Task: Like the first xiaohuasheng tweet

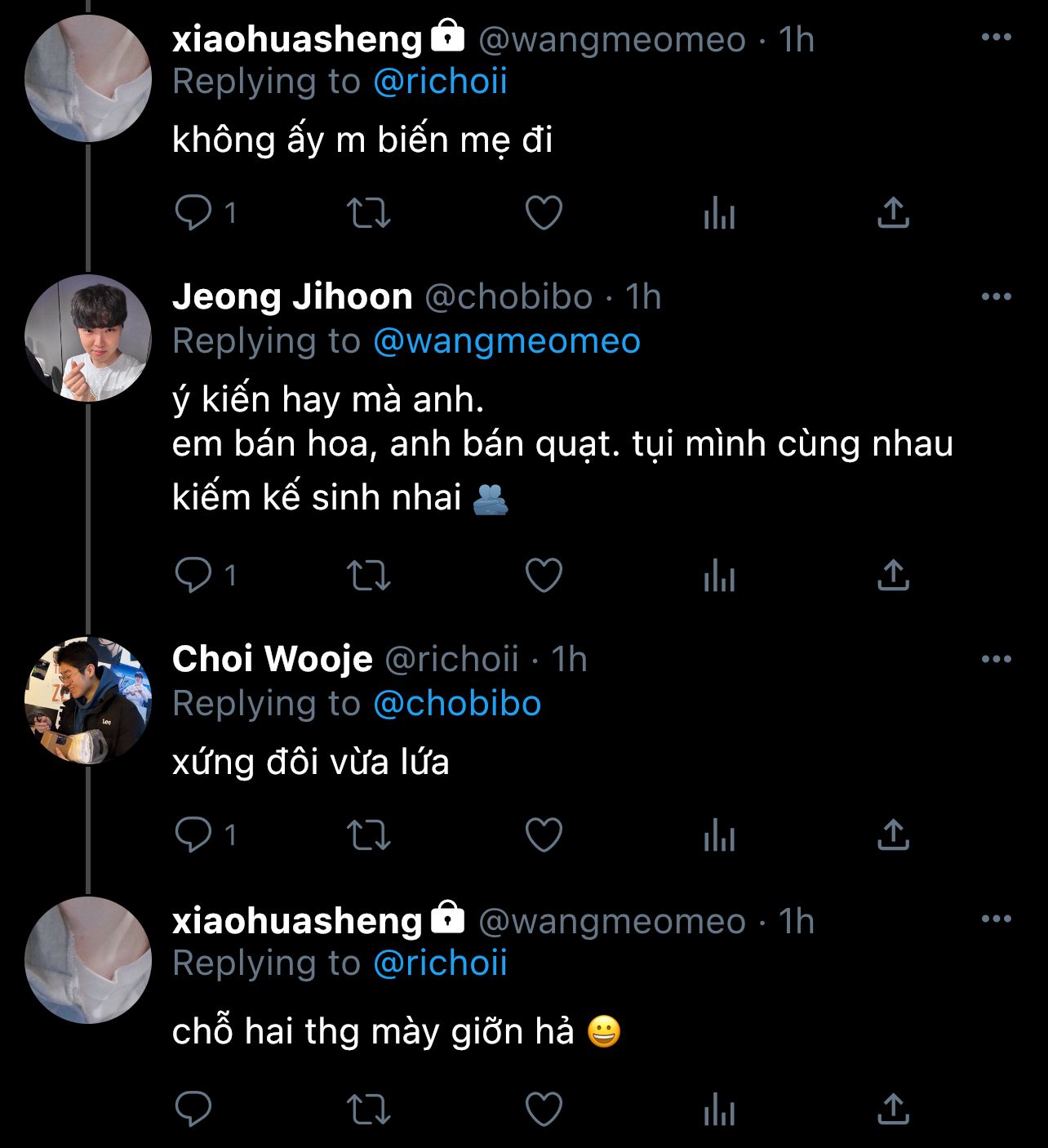Action: pyautogui.click(x=544, y=213)
